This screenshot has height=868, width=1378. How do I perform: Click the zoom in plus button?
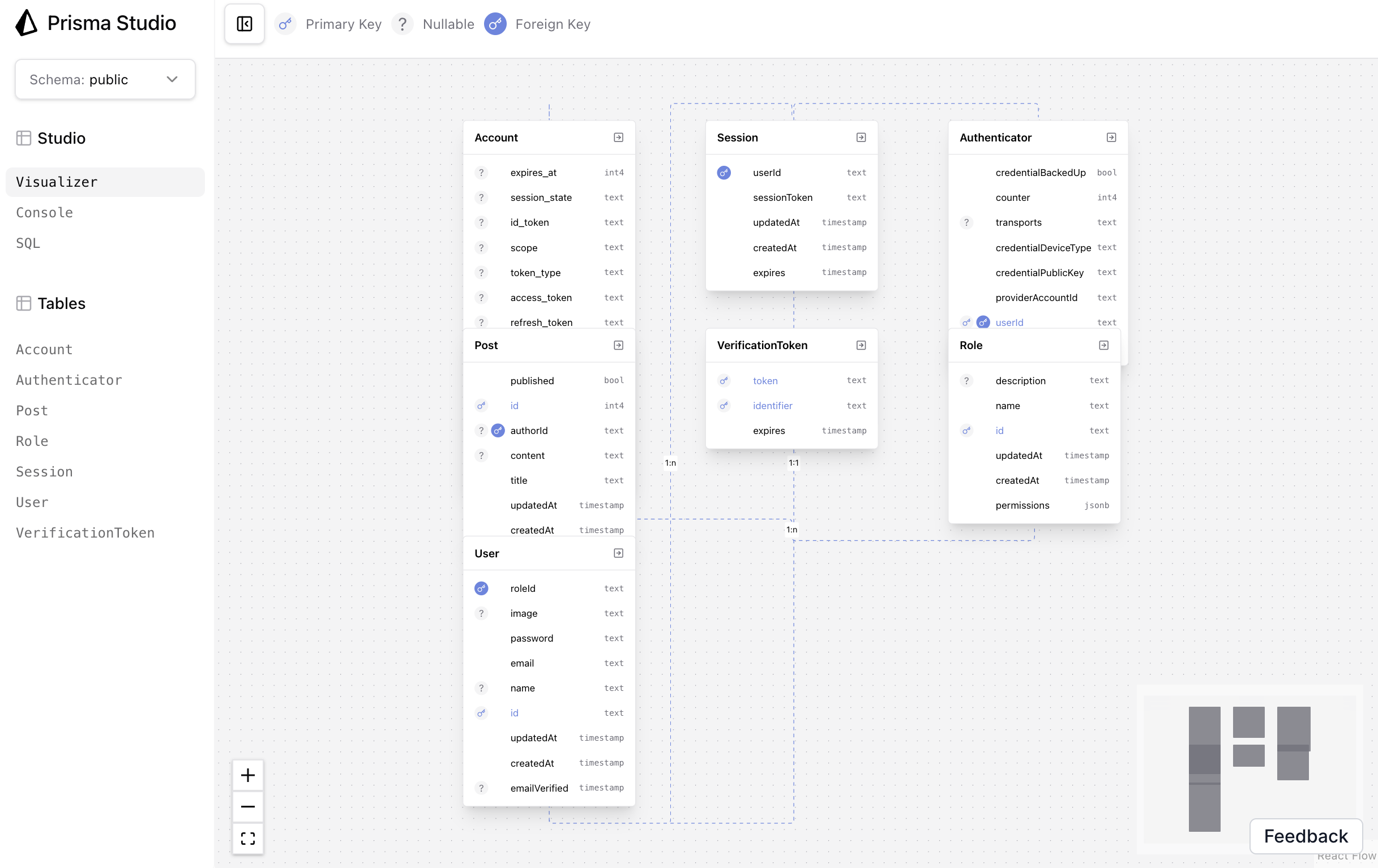(248, 775)
